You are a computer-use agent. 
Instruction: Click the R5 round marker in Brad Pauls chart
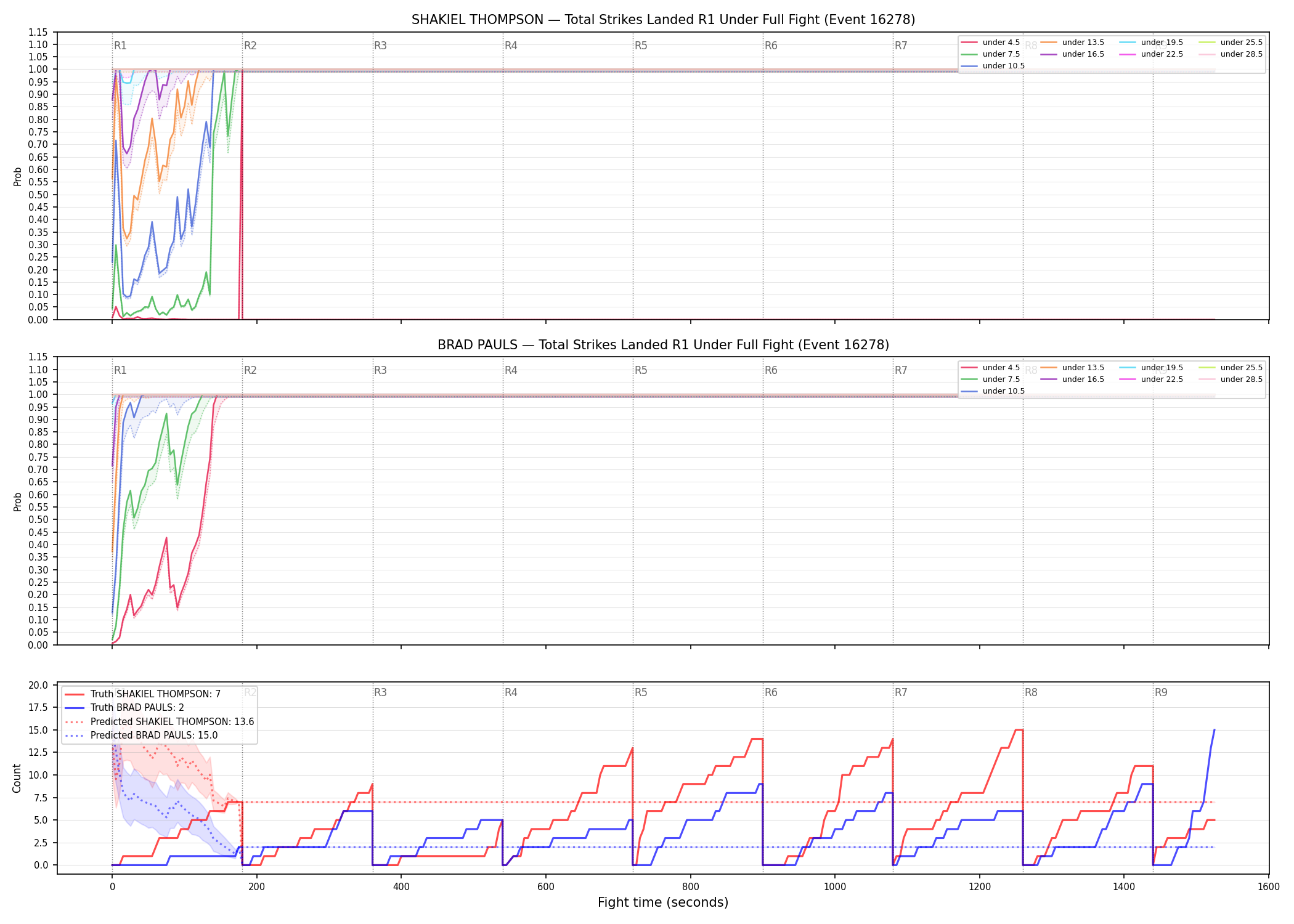pyautogui.click(x=641, y=370)
